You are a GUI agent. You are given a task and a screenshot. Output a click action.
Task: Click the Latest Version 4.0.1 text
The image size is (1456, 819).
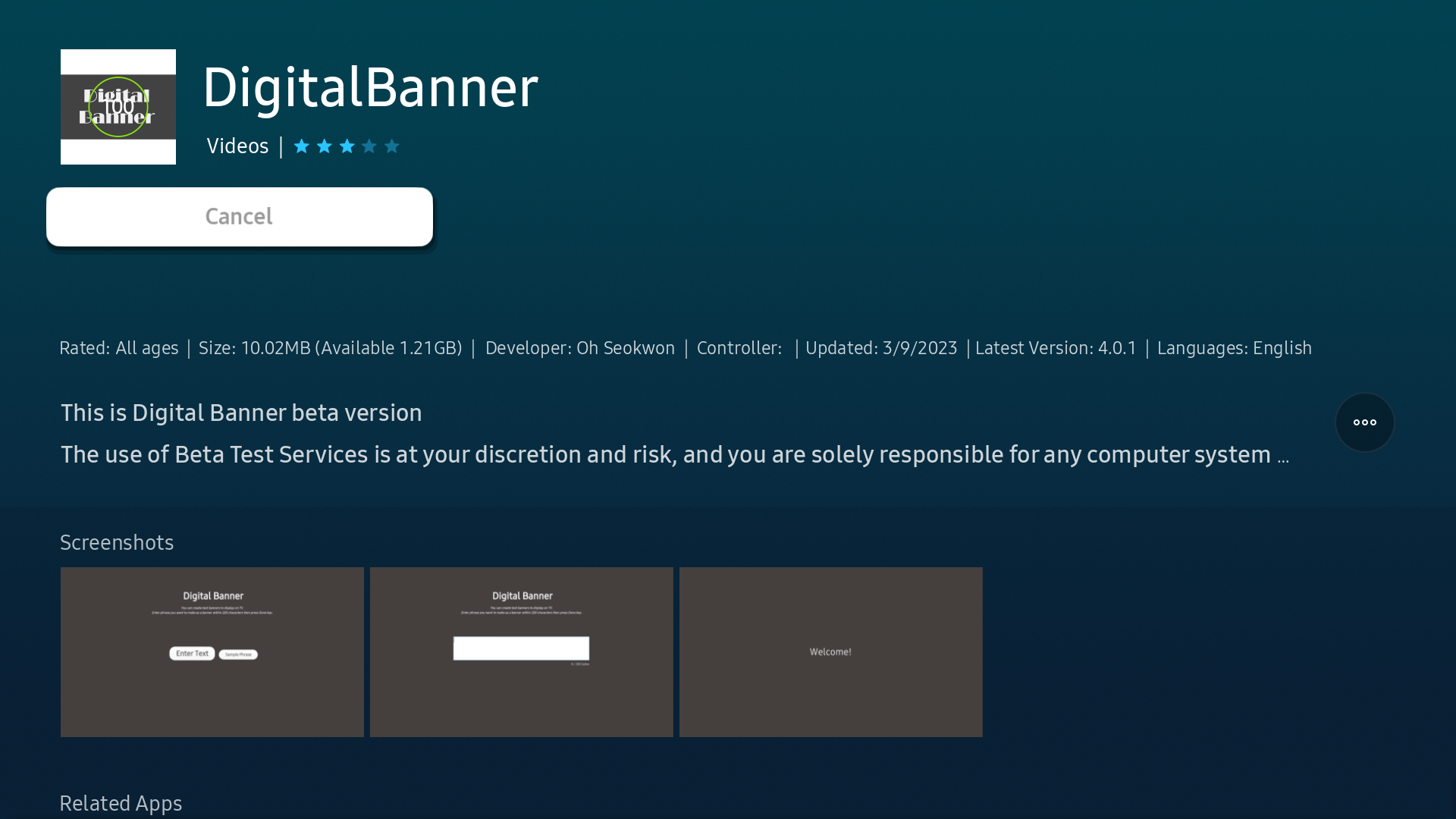(x=1056, y=348)
